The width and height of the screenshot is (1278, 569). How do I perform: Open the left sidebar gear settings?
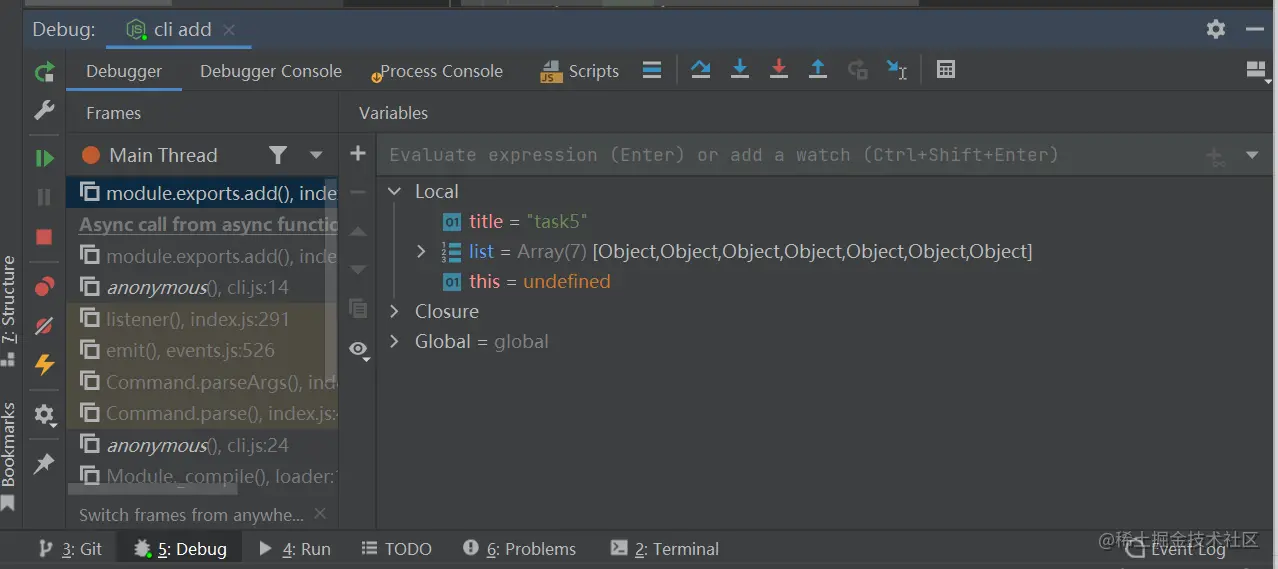click(x=44, y=414)
